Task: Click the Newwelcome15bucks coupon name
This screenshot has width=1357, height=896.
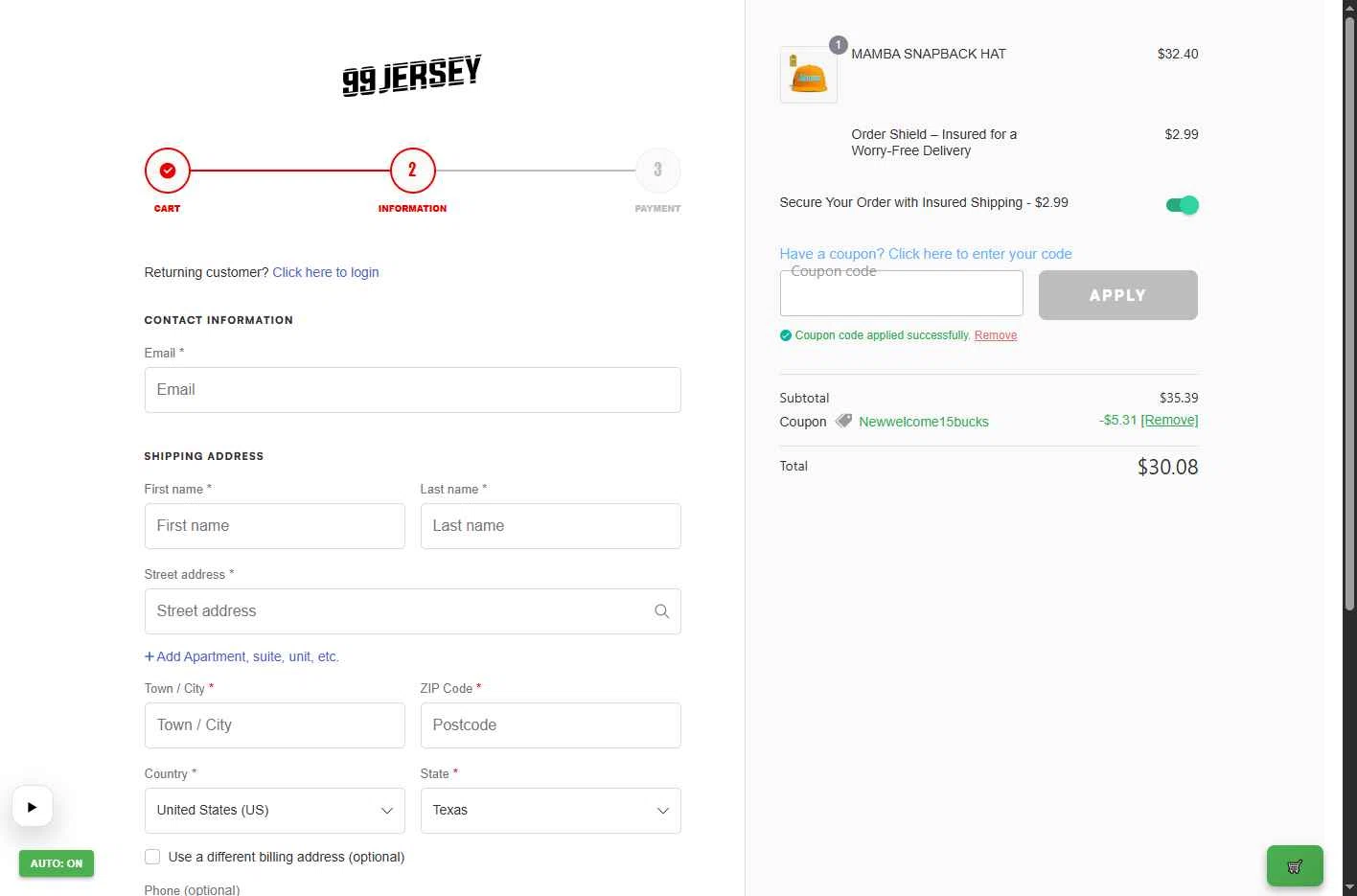Action: tap(924, 422)
